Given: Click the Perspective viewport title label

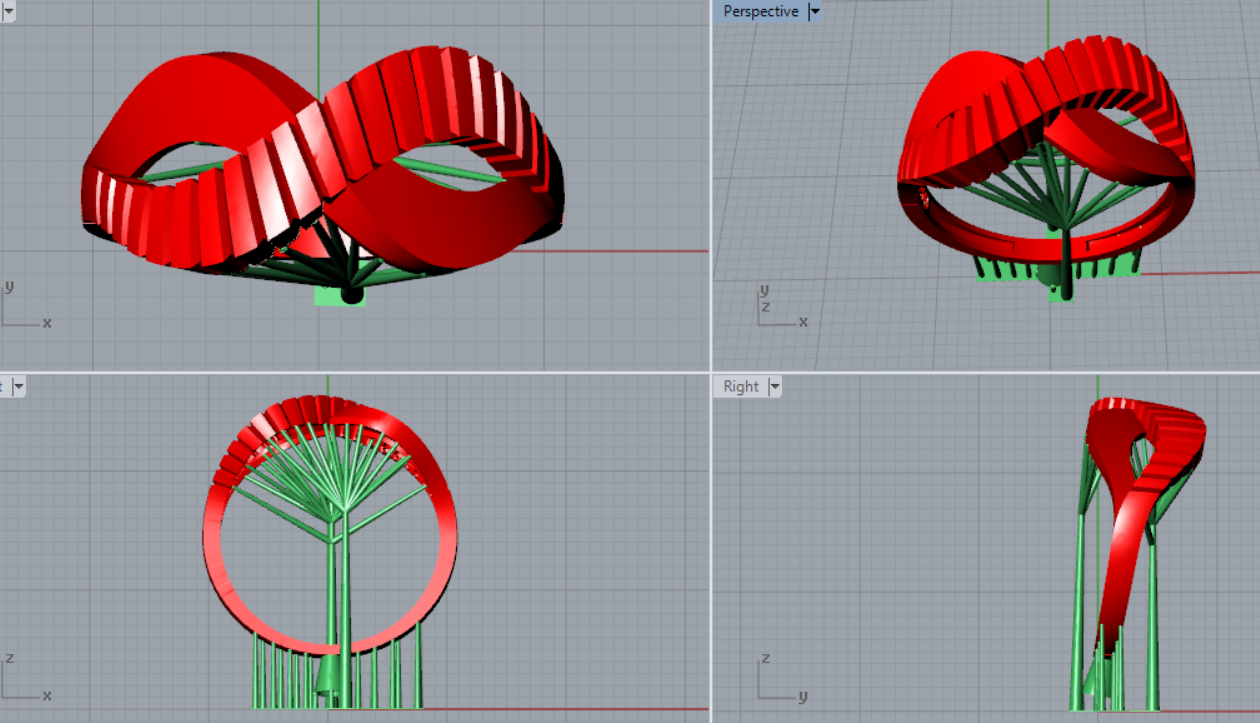Looking at the screenshot, I should coord(761,12).
